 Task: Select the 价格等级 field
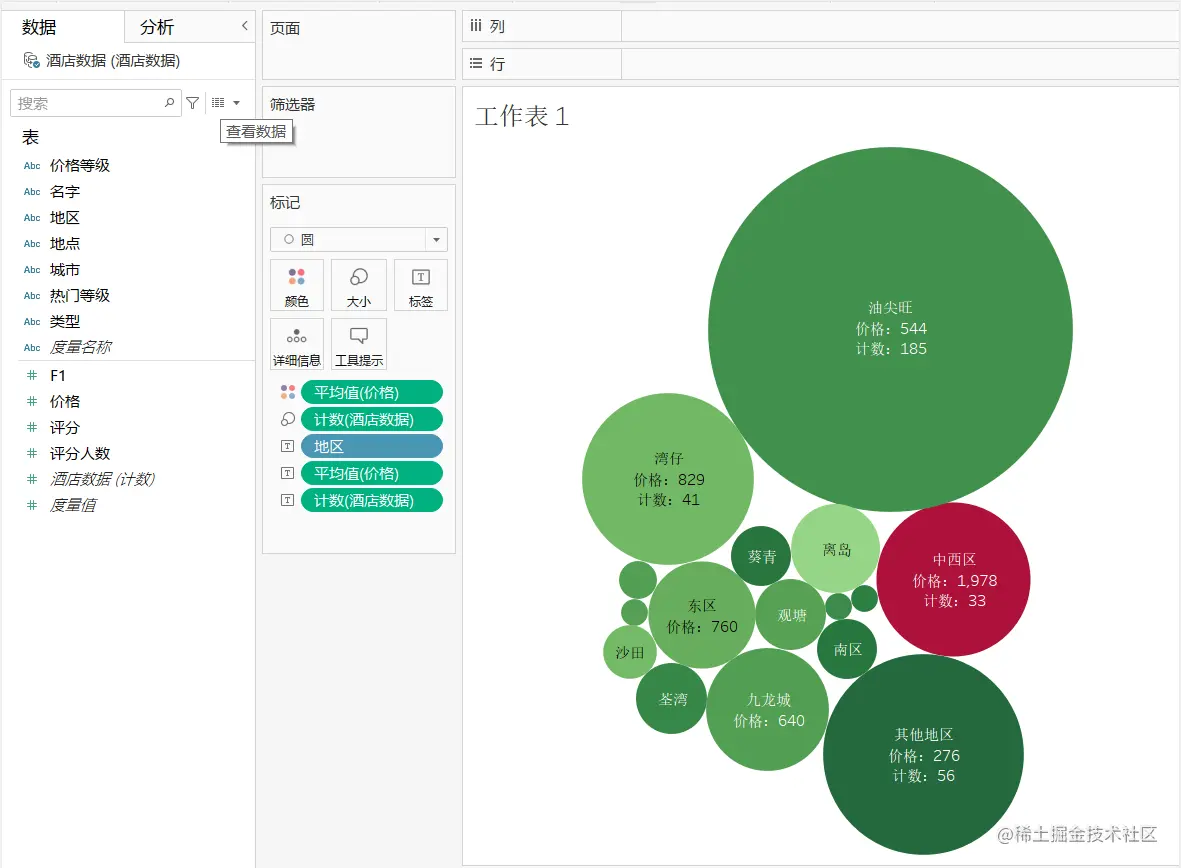coord(80,166)
